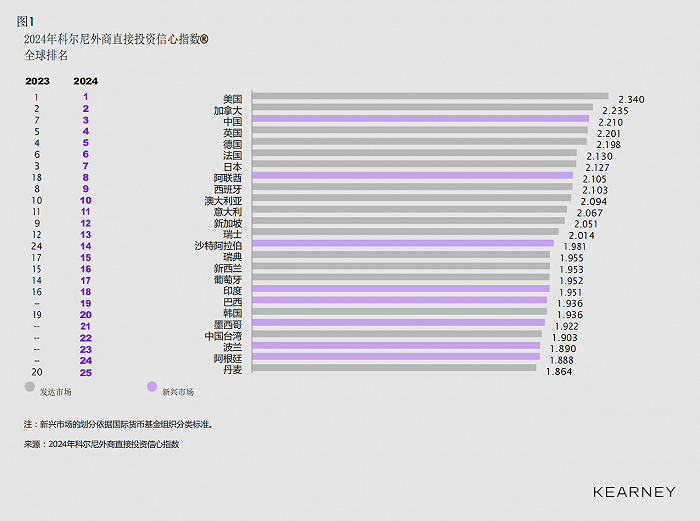Click the footnote starting with 注：新兴市场

point(118,424)
